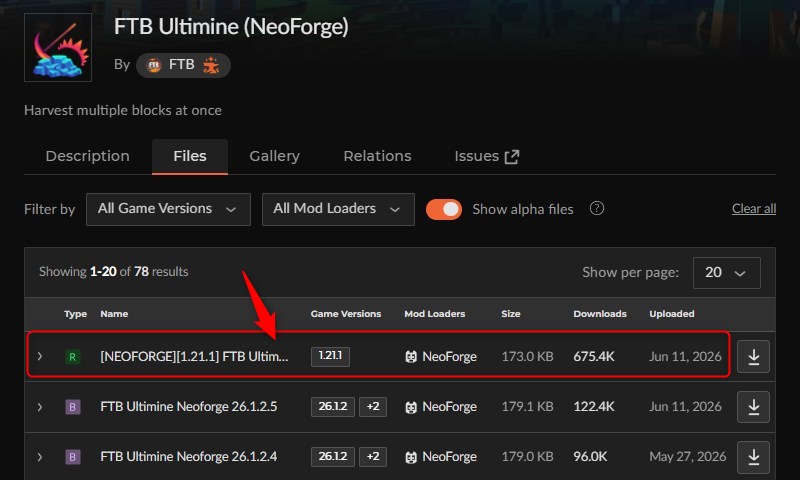Click the Uploaded column header

[671, 314]
